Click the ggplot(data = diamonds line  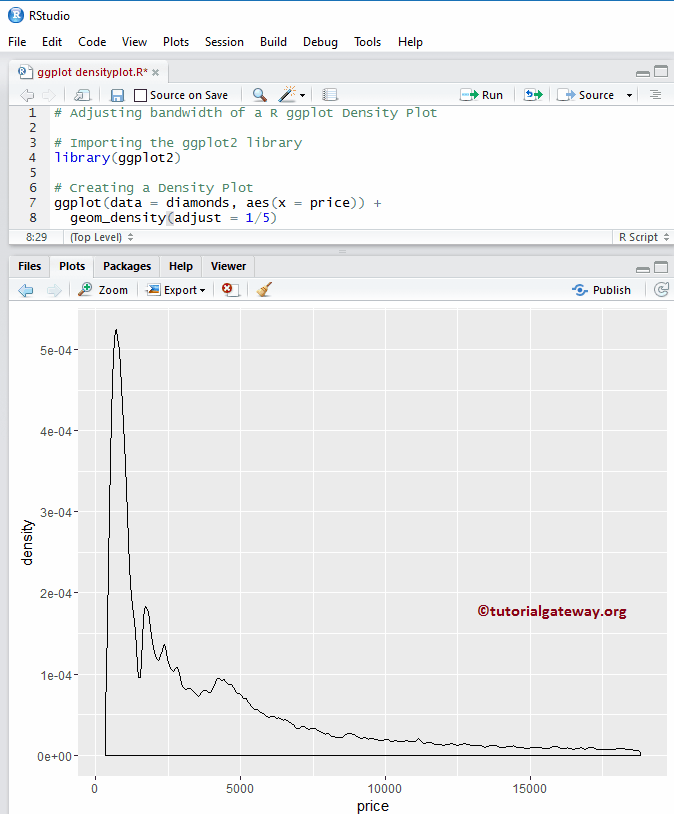(x=218, y=202)
